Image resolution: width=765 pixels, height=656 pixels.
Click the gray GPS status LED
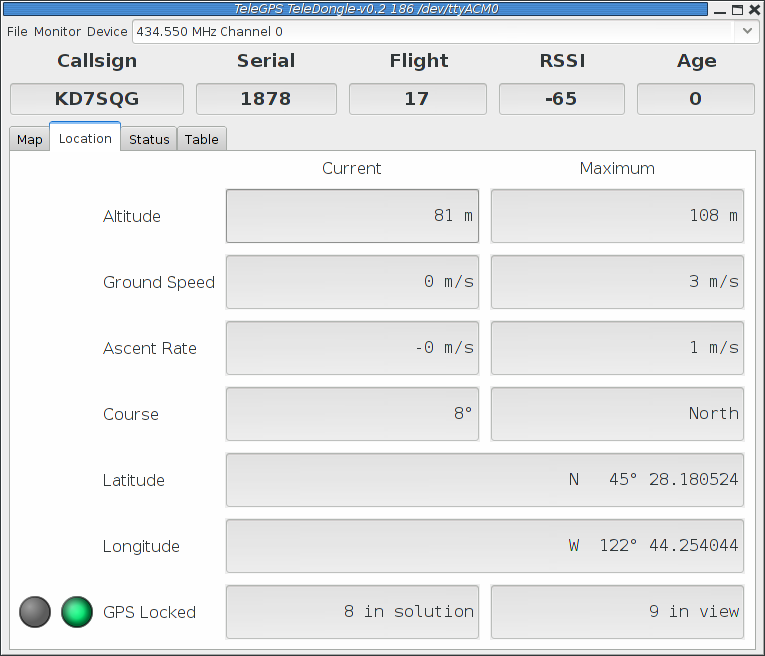(35, 612)
